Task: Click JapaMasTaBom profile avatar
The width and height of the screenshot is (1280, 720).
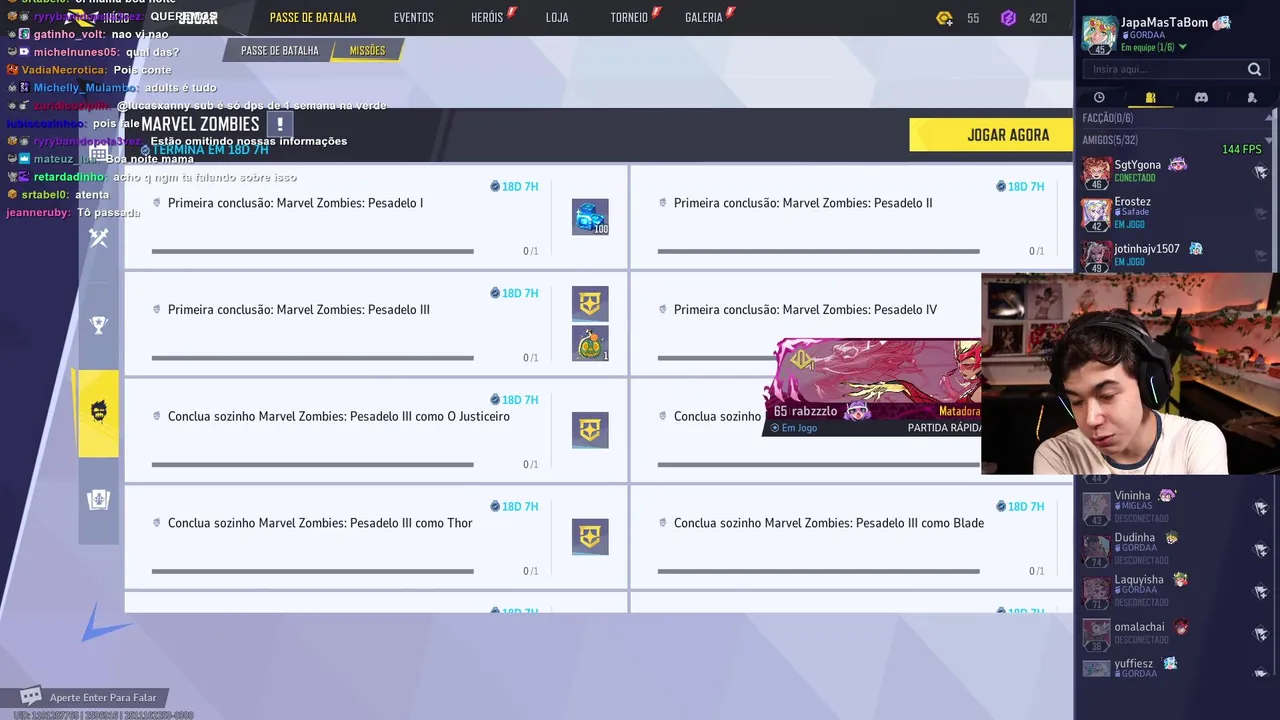Action: click(1100, 35)
